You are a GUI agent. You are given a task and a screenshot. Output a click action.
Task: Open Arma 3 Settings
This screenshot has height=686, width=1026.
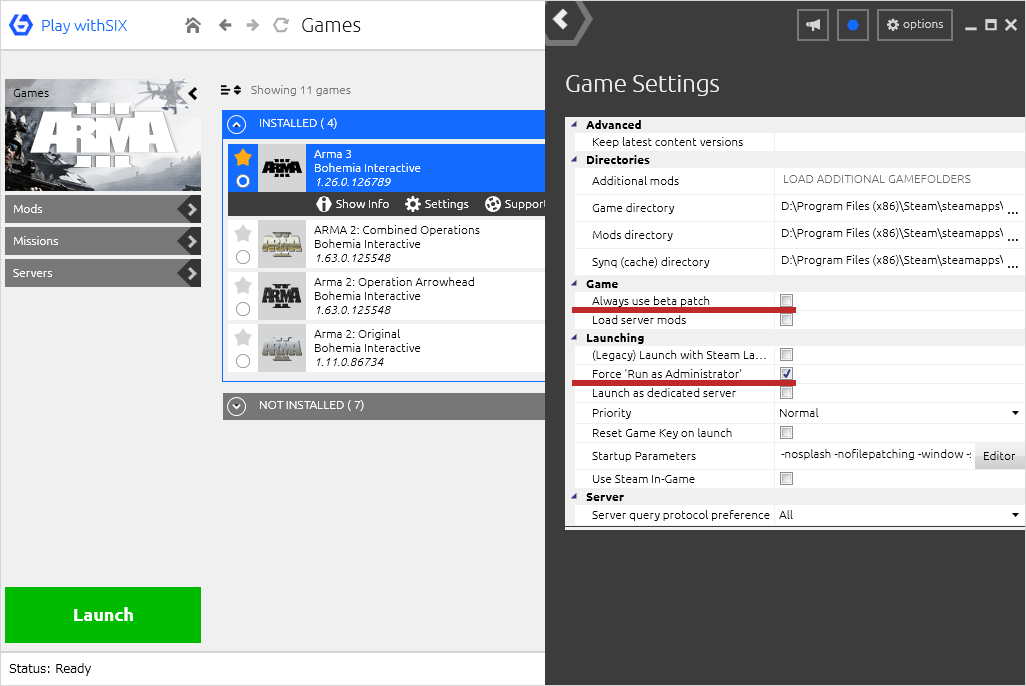(x=437, y=204)
